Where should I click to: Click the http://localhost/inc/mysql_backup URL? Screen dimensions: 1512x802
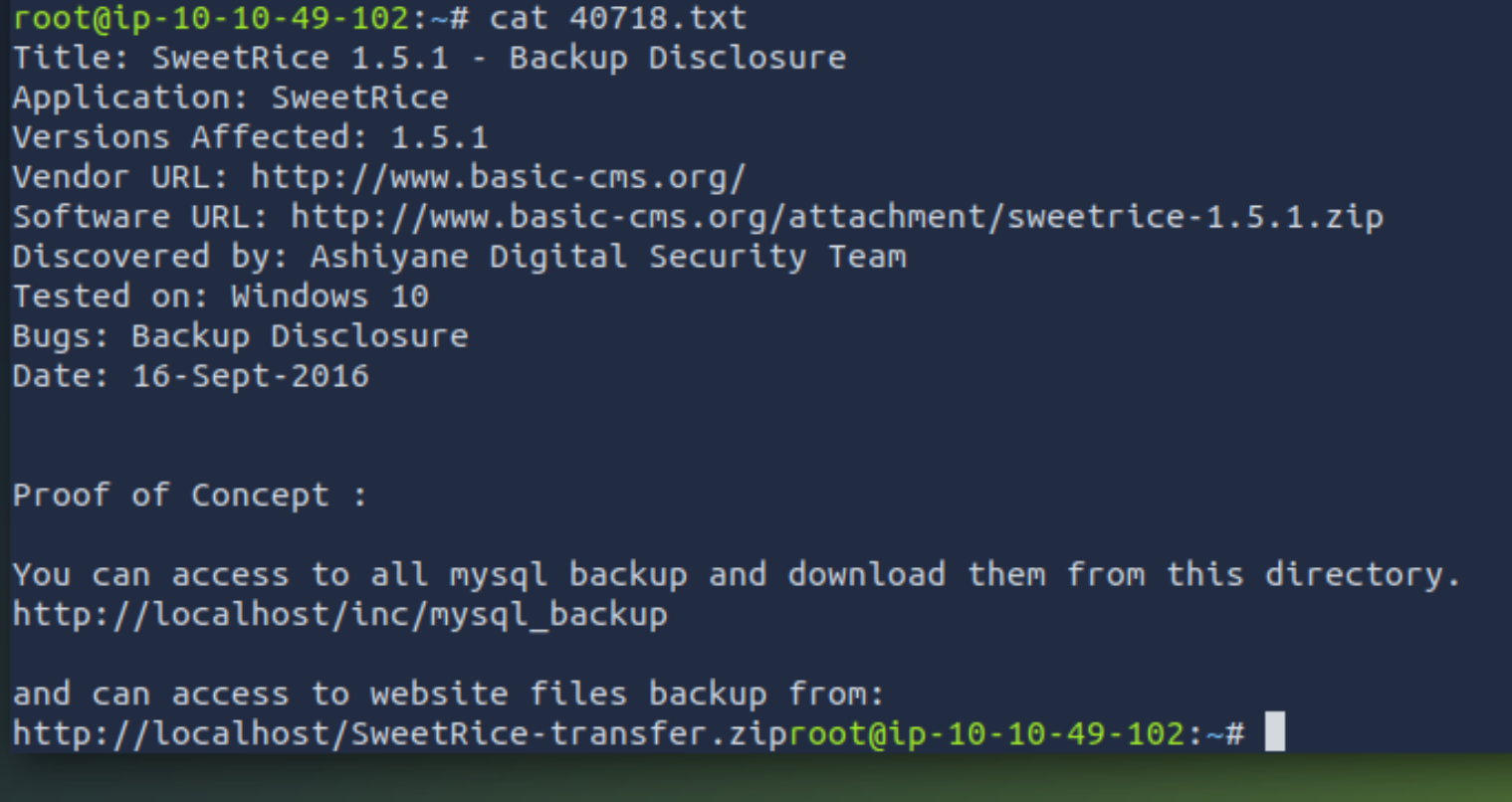click(x=339, y=615)
